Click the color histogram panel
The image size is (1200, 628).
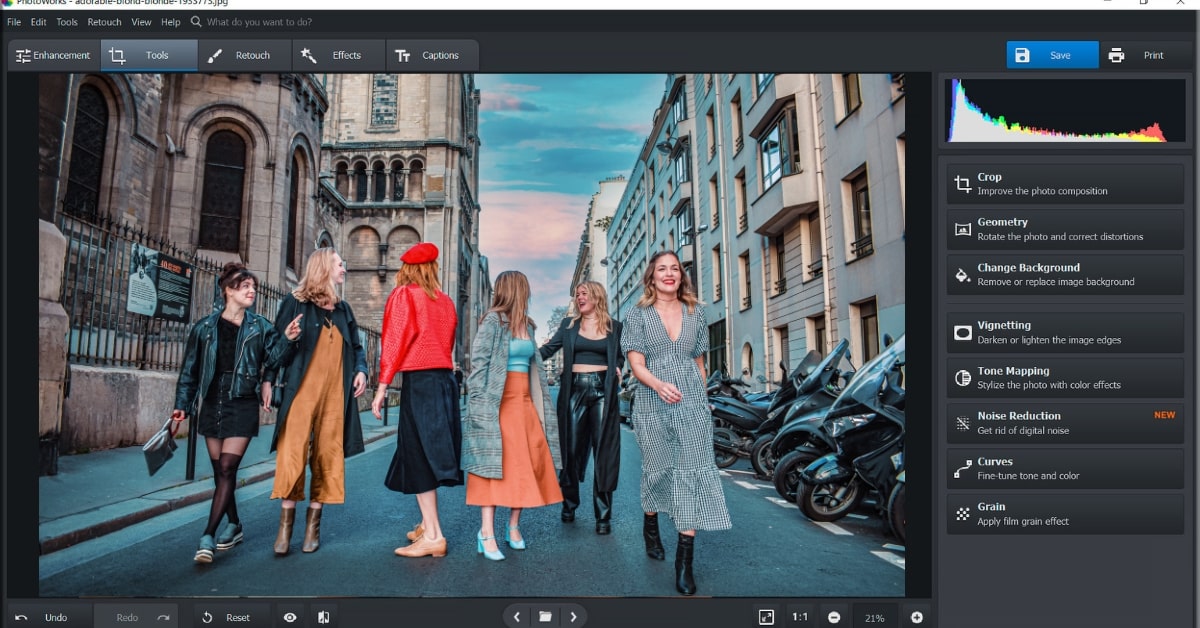click(x=1066, y=110)
